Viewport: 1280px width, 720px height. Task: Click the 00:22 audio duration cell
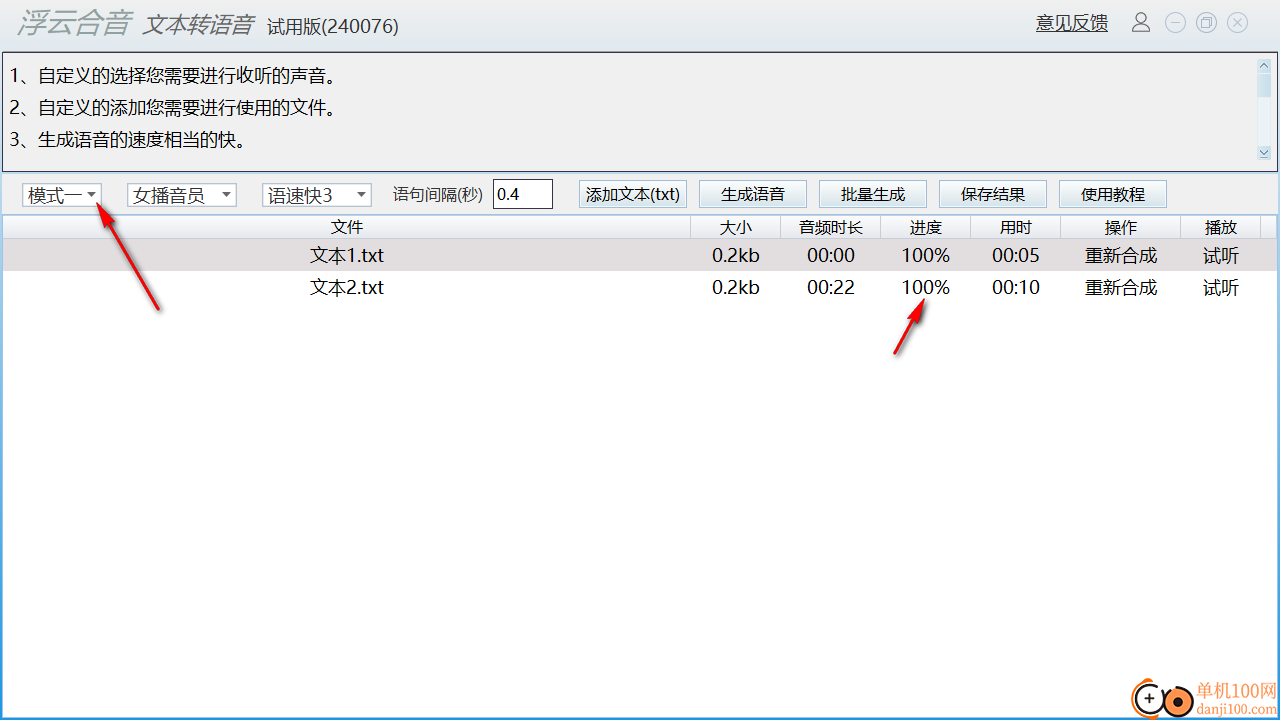(831, 288)
